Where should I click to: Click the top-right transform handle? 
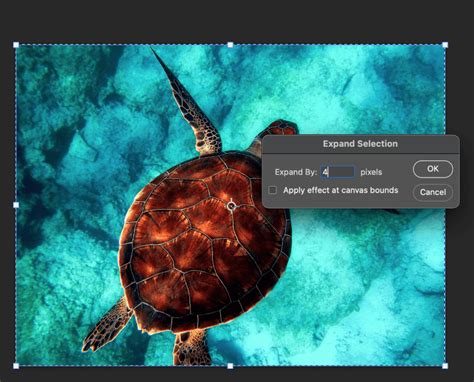pyautogui.click(x=445, y=45)
